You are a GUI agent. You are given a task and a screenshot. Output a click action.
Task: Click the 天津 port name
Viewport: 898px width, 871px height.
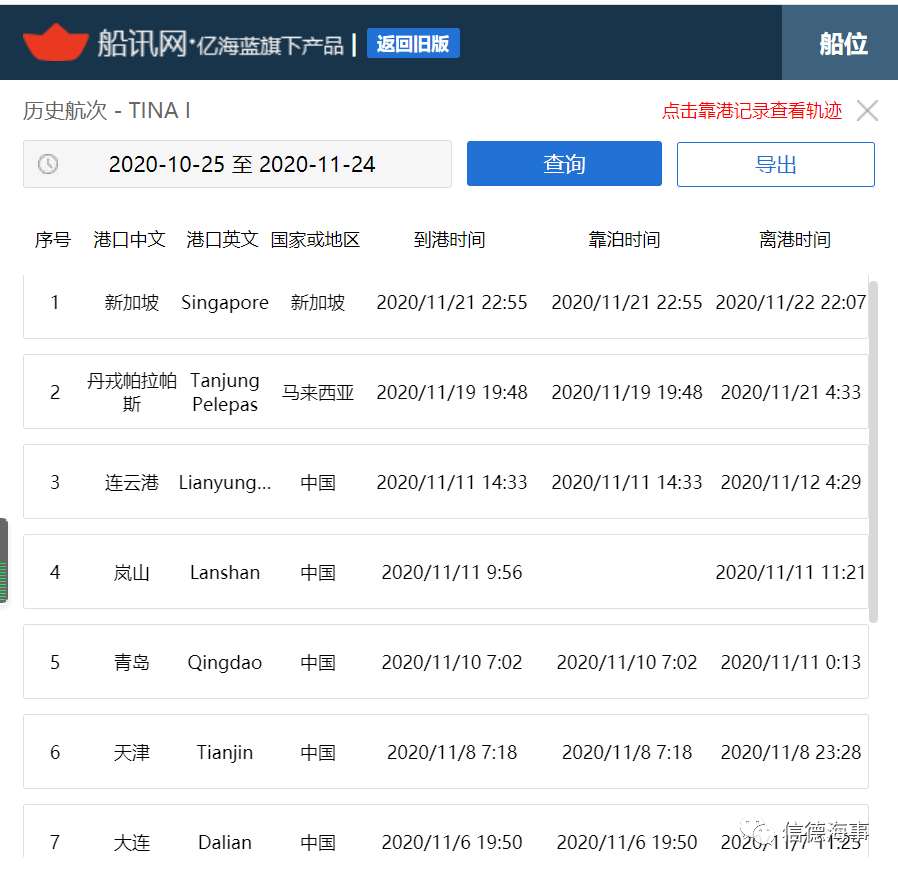(132, 752)
